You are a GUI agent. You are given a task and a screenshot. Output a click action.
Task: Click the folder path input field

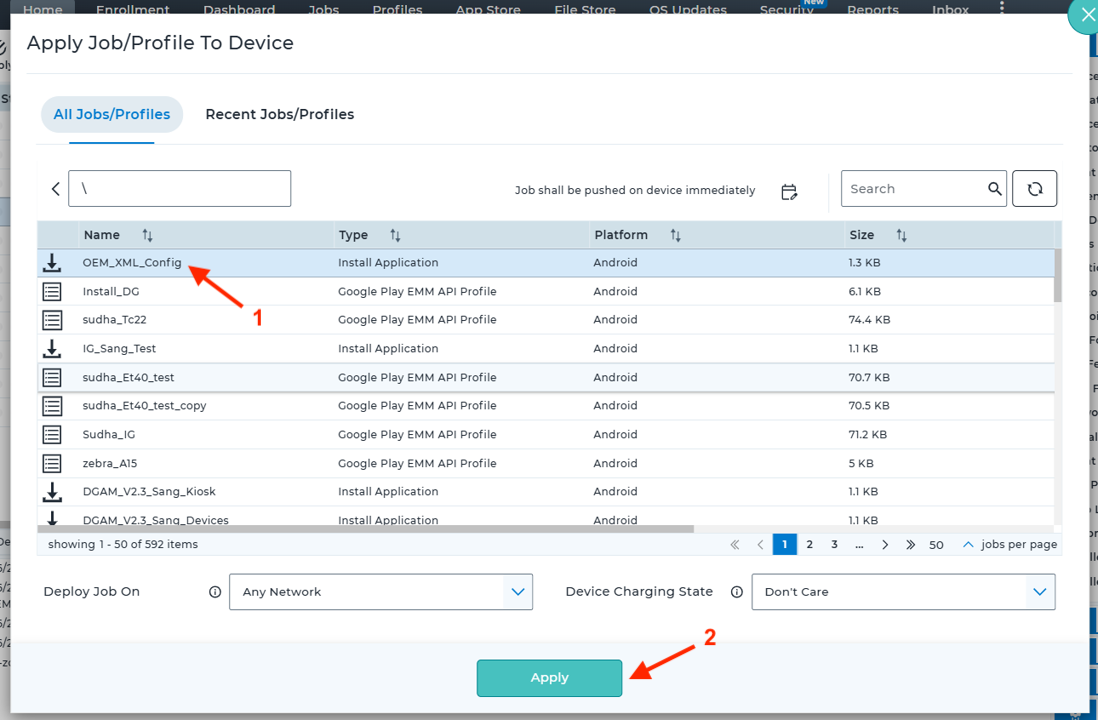[180, 189]
